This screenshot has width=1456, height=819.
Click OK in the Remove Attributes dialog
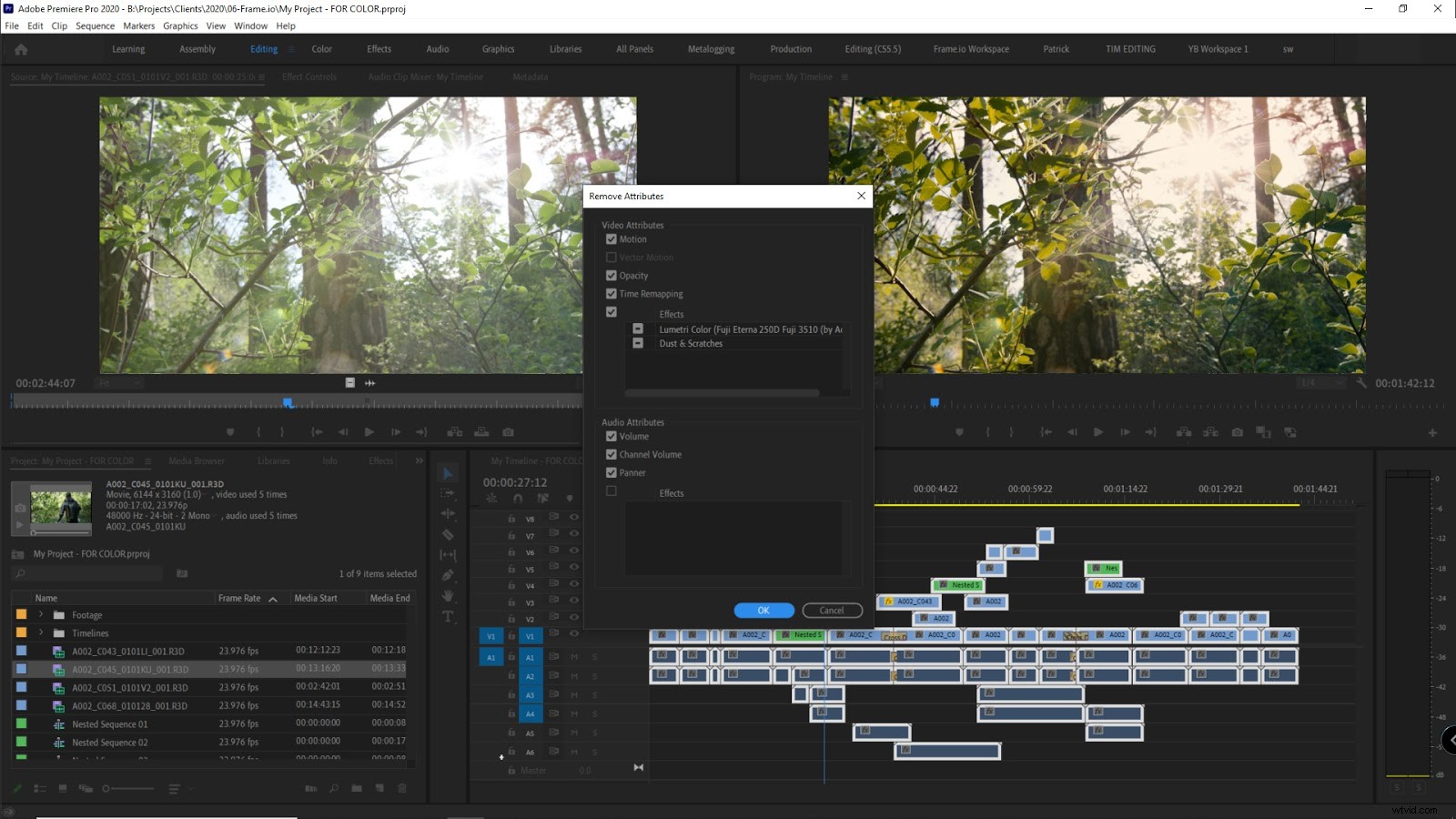(x=763, y=610)
